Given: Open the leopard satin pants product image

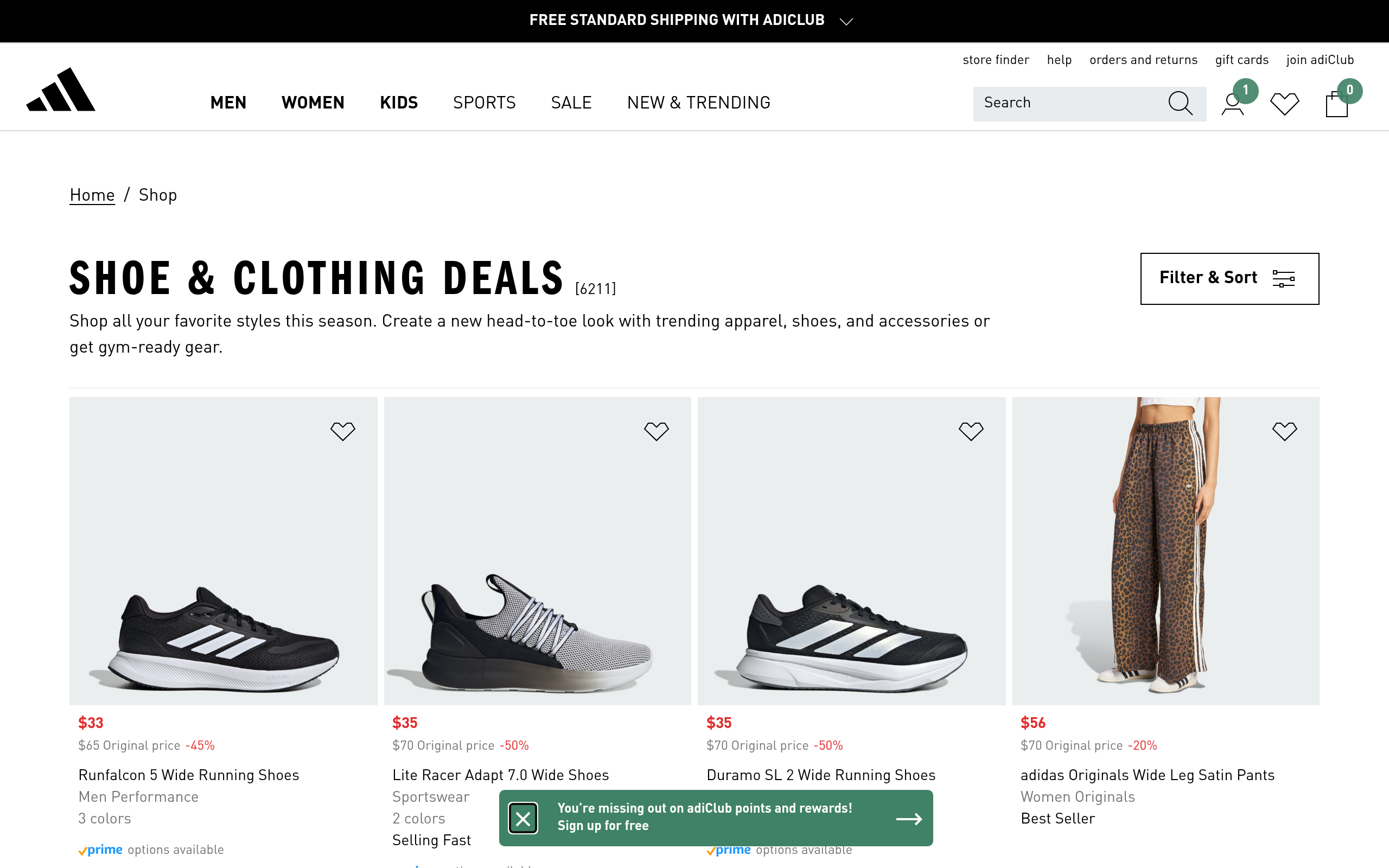Looking at the screenshot, I should point(1165,551).
